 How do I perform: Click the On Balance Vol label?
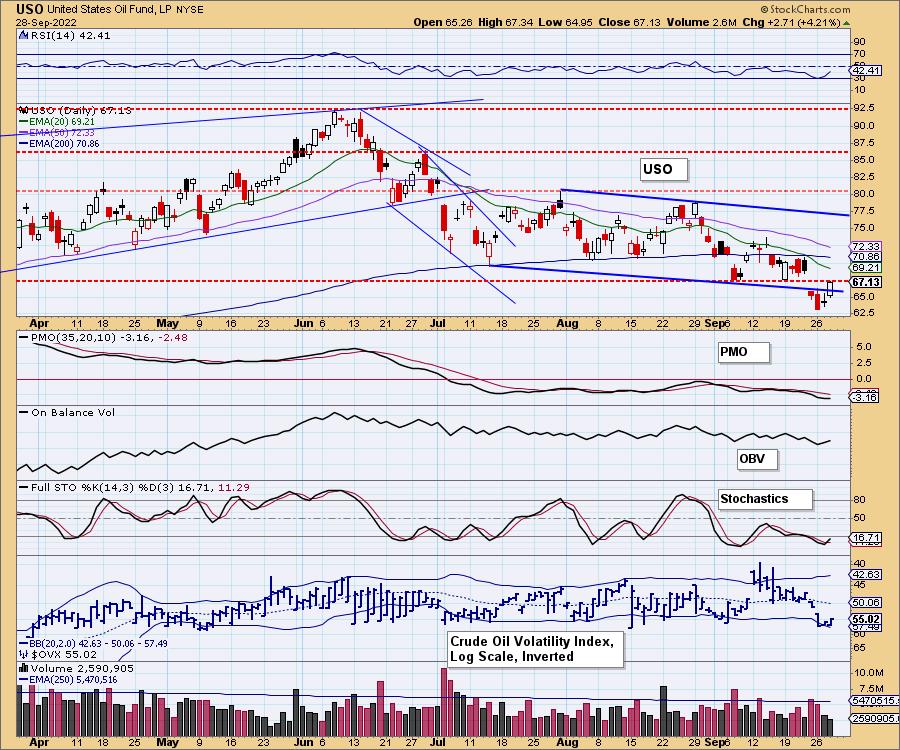tap(67, 413)
